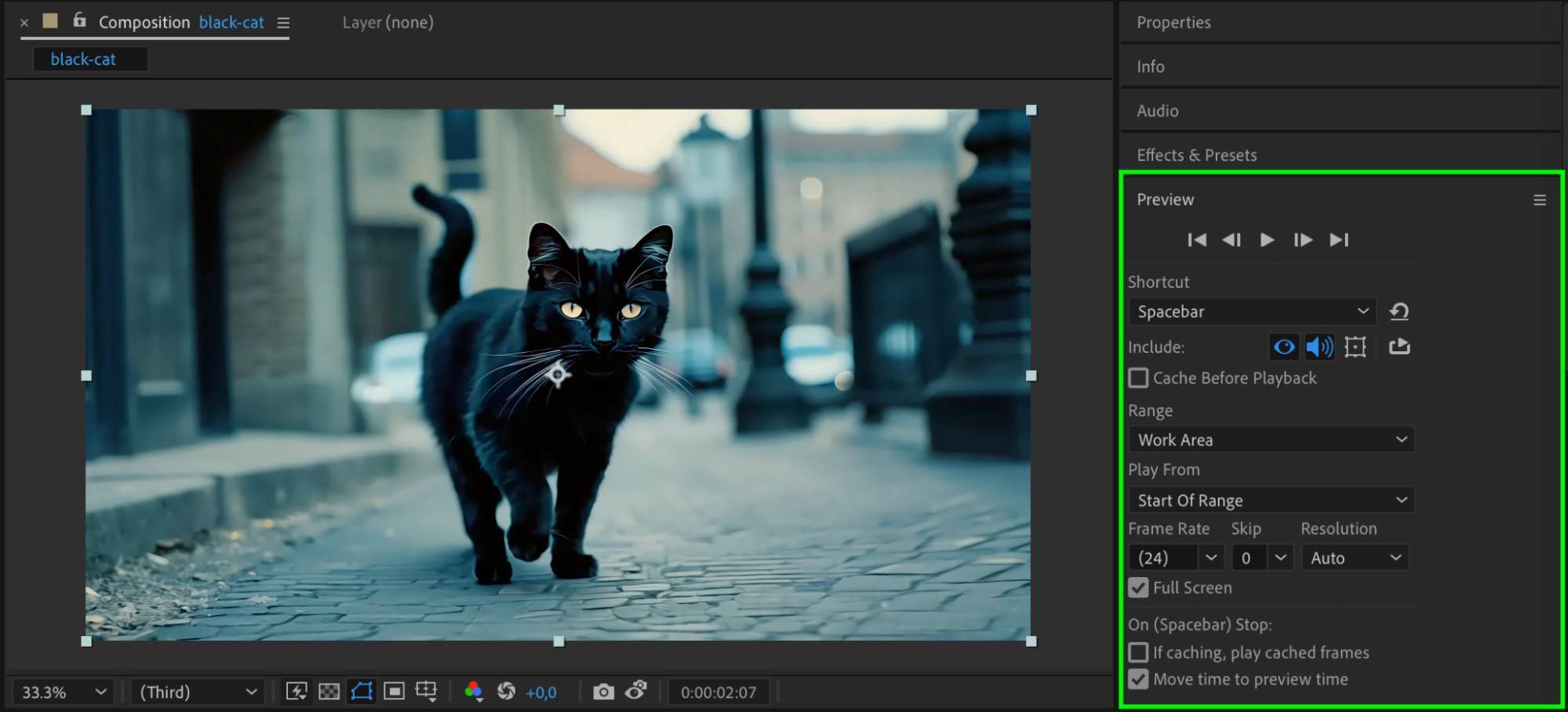Open the 33.3% magnification dropdown
This screenshot has width=1568, height=712.
[64, 692]
